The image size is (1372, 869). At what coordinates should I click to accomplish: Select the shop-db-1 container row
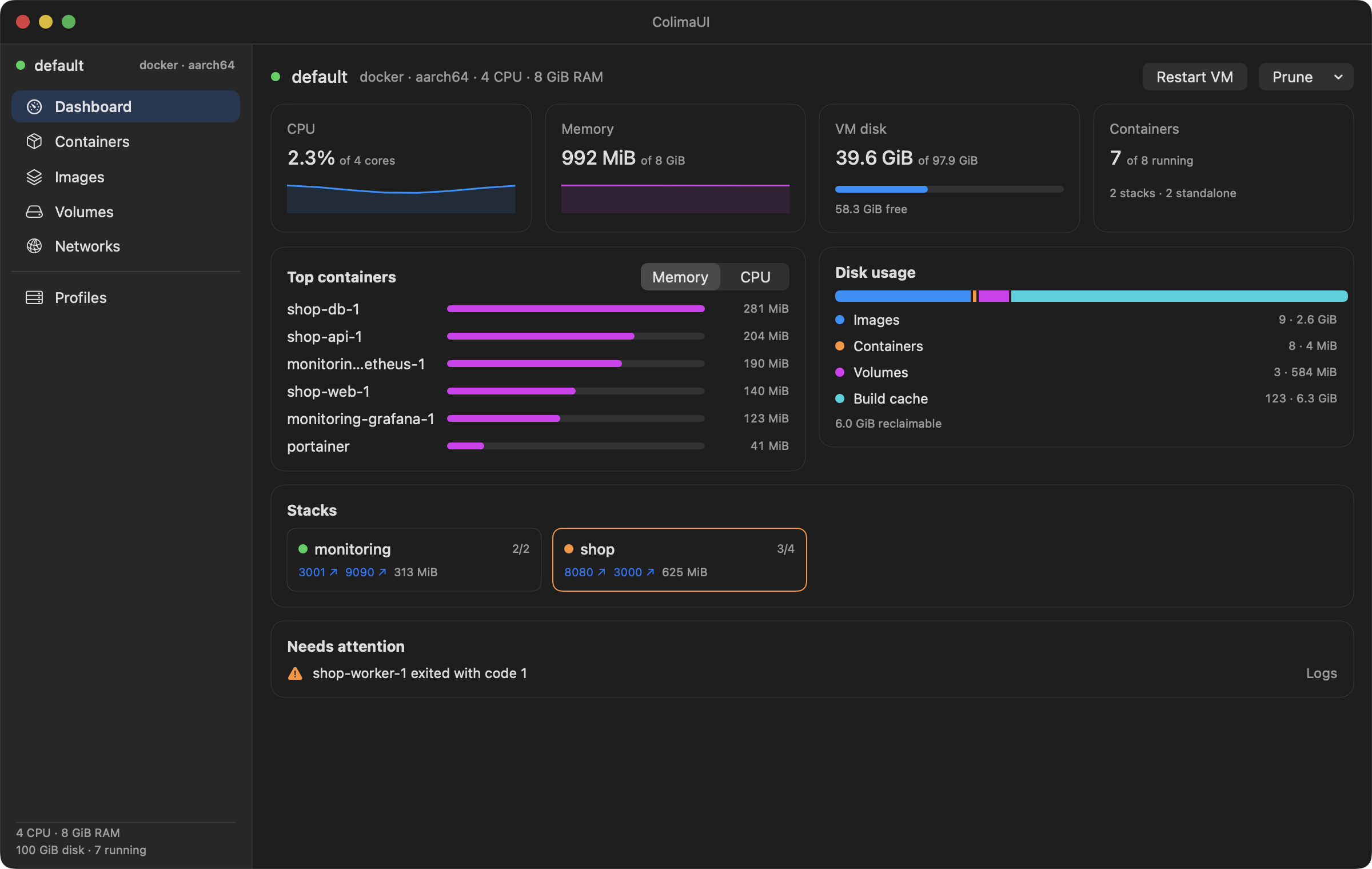538,309
